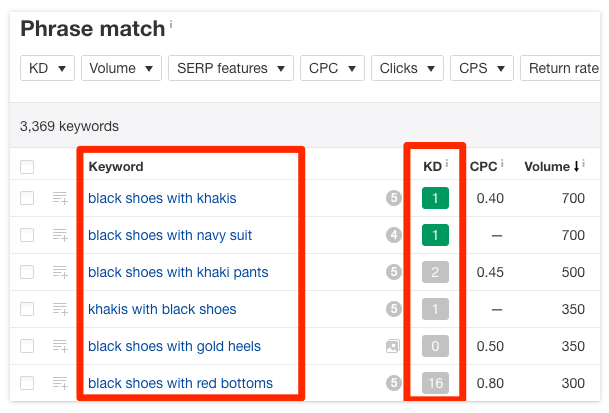
Task: Click add-to-list icon for black shoes with navy suit
Action: click(60, 235)
